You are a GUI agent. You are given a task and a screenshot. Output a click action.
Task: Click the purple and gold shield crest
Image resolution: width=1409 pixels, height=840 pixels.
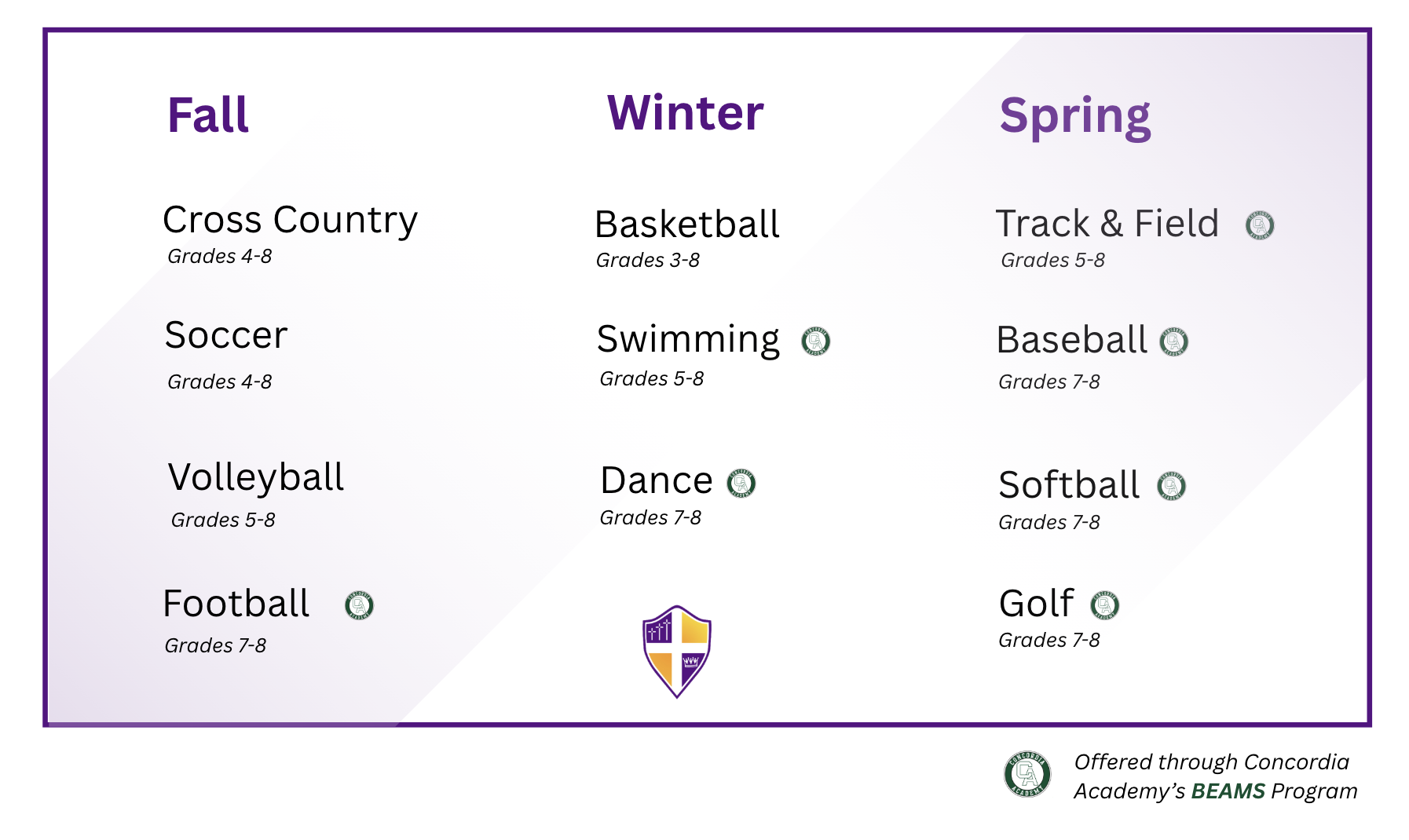(676, 651)
